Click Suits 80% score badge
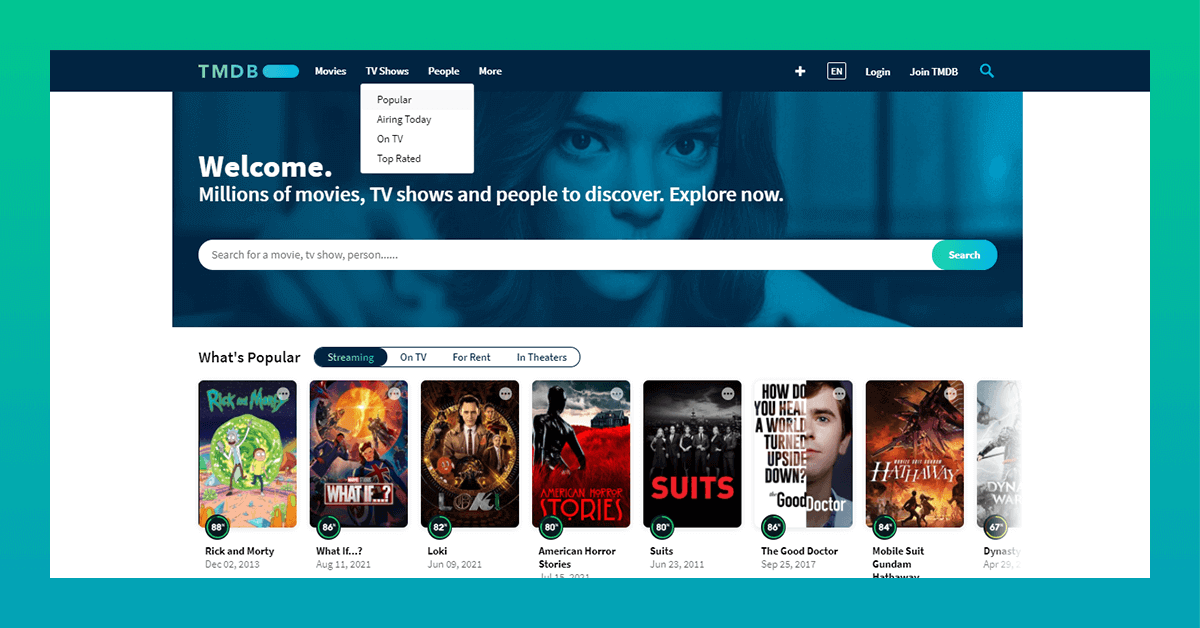Image resolution: width=1200 pixels, height=628 pixels. pos(662,527)
